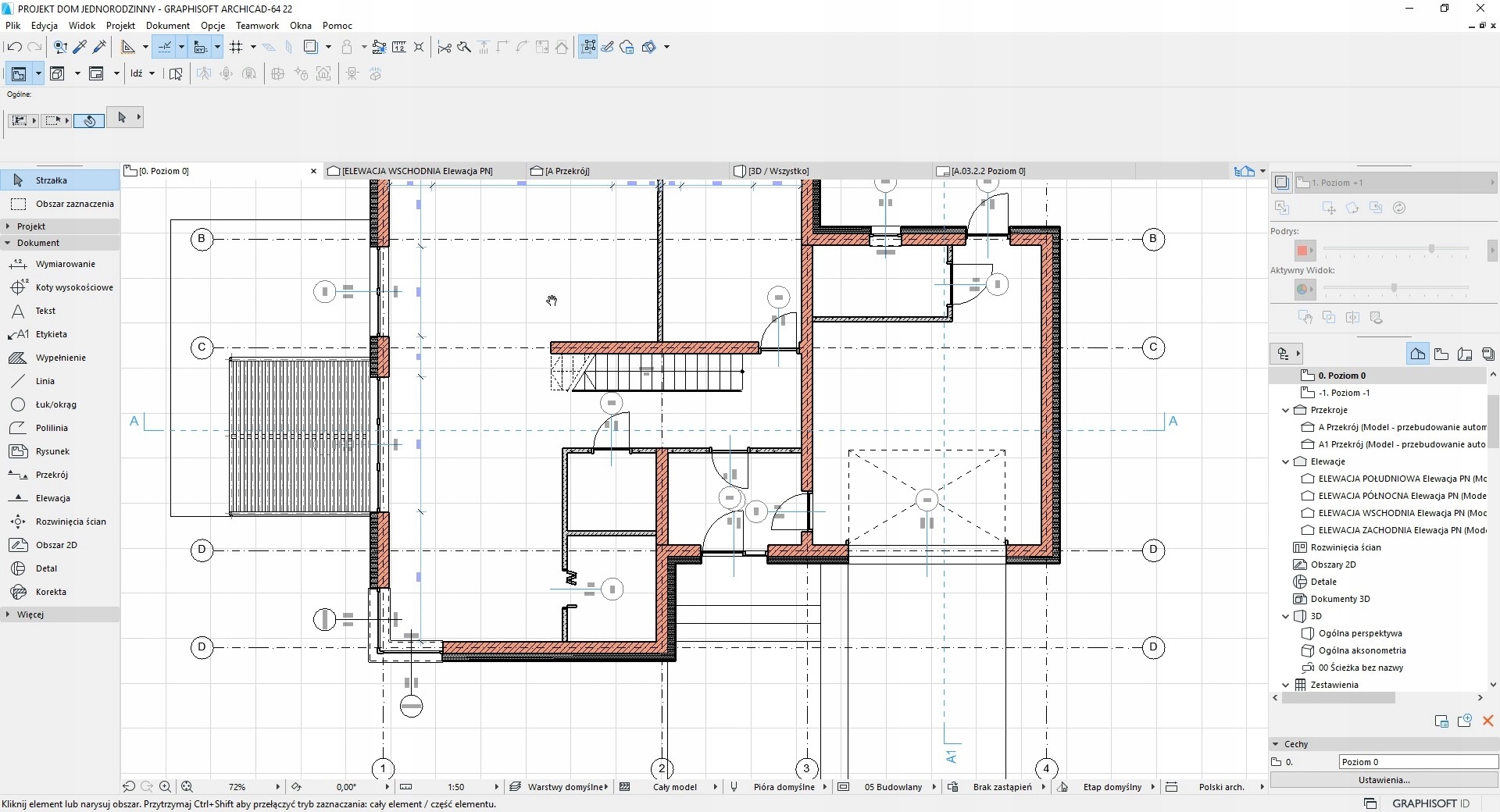
Task: Toggle the Podrys trace reference swatch
Action: click(1302, 251)
